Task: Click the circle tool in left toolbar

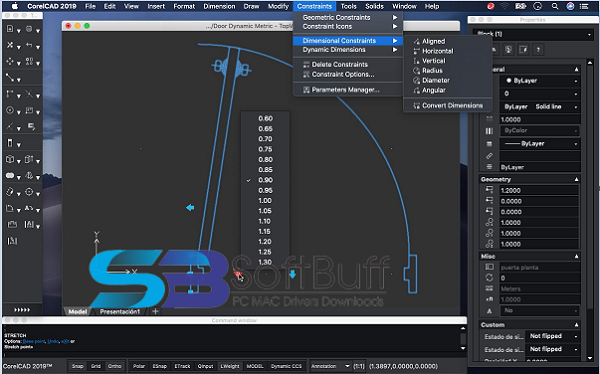Action: 10,110
